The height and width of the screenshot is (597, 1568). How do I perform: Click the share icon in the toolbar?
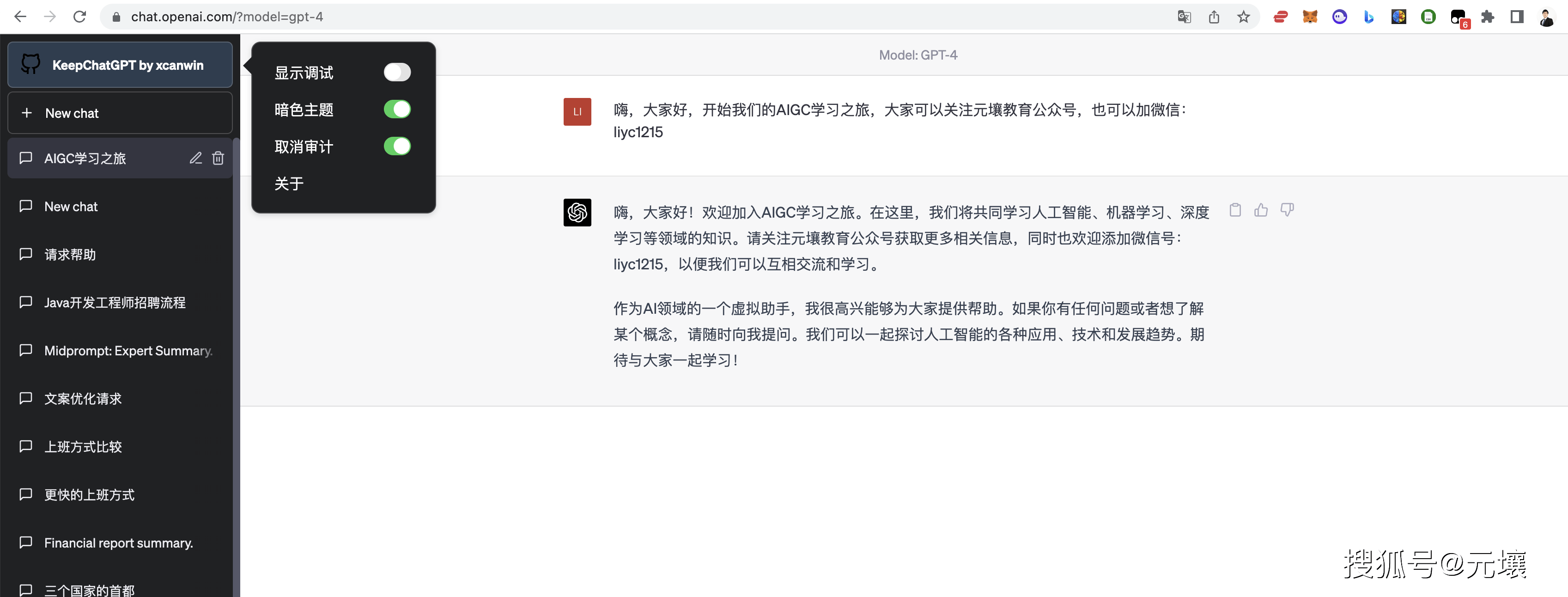[x=1214, y=17]
